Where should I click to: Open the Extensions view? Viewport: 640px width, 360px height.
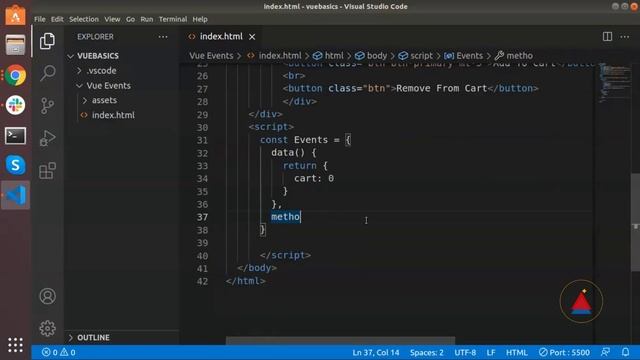point(47,171)
